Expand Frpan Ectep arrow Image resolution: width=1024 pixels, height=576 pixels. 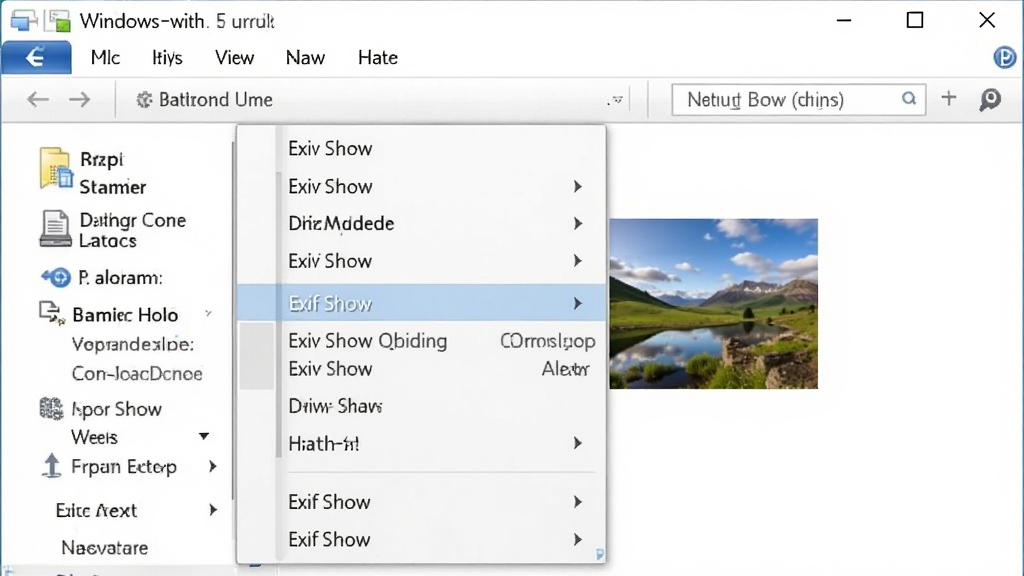(213, 466)
